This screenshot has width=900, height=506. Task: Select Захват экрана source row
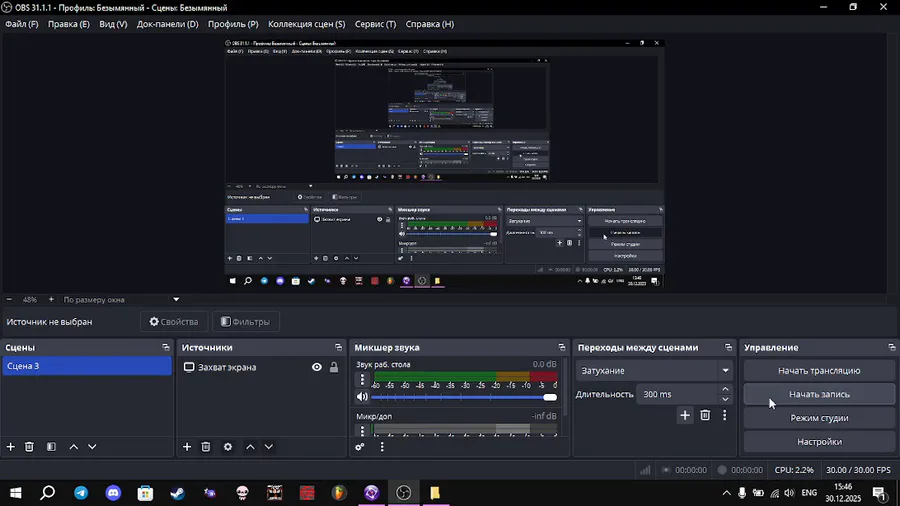point(260,367)
